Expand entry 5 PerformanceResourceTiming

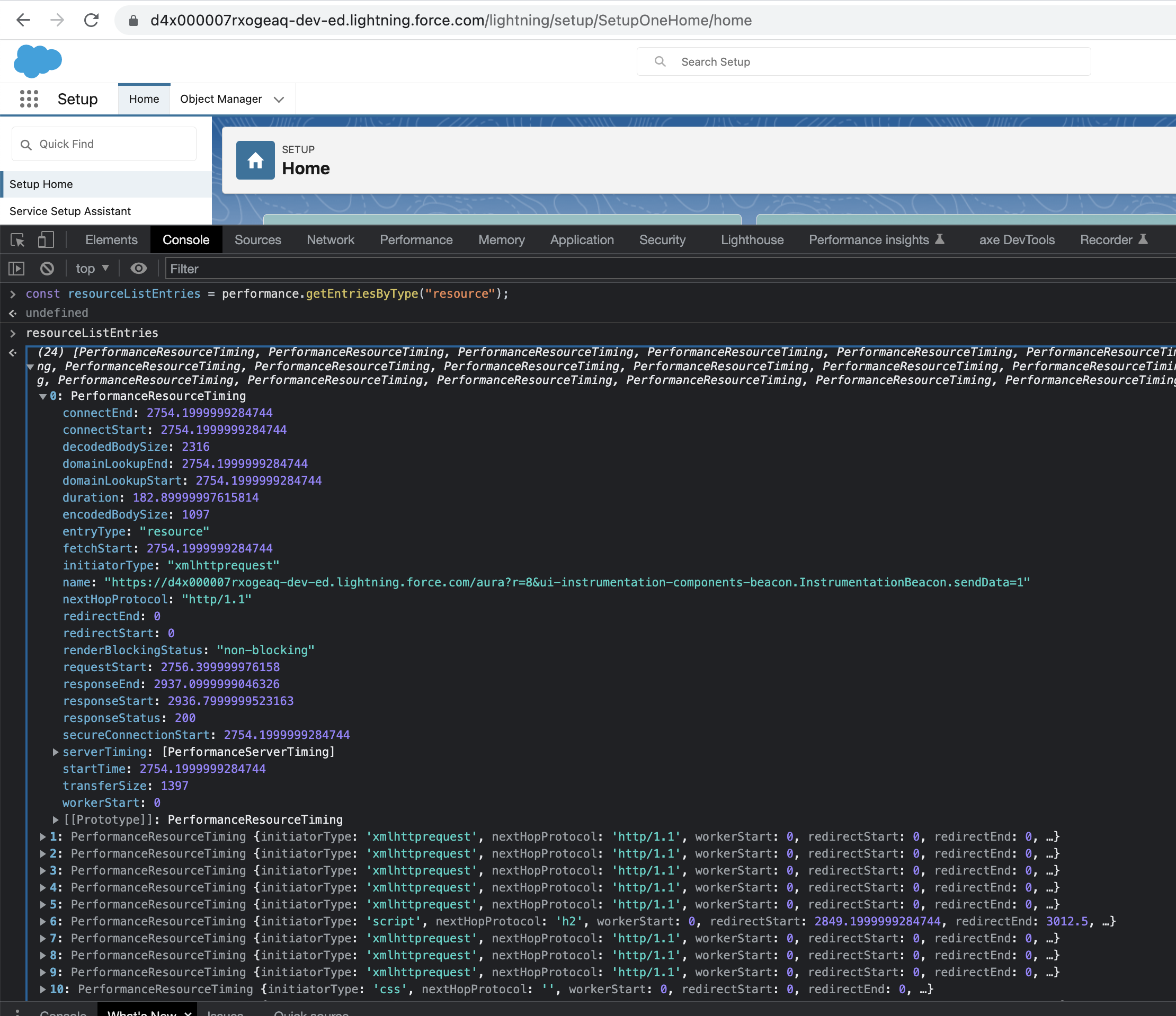[42, 905]
